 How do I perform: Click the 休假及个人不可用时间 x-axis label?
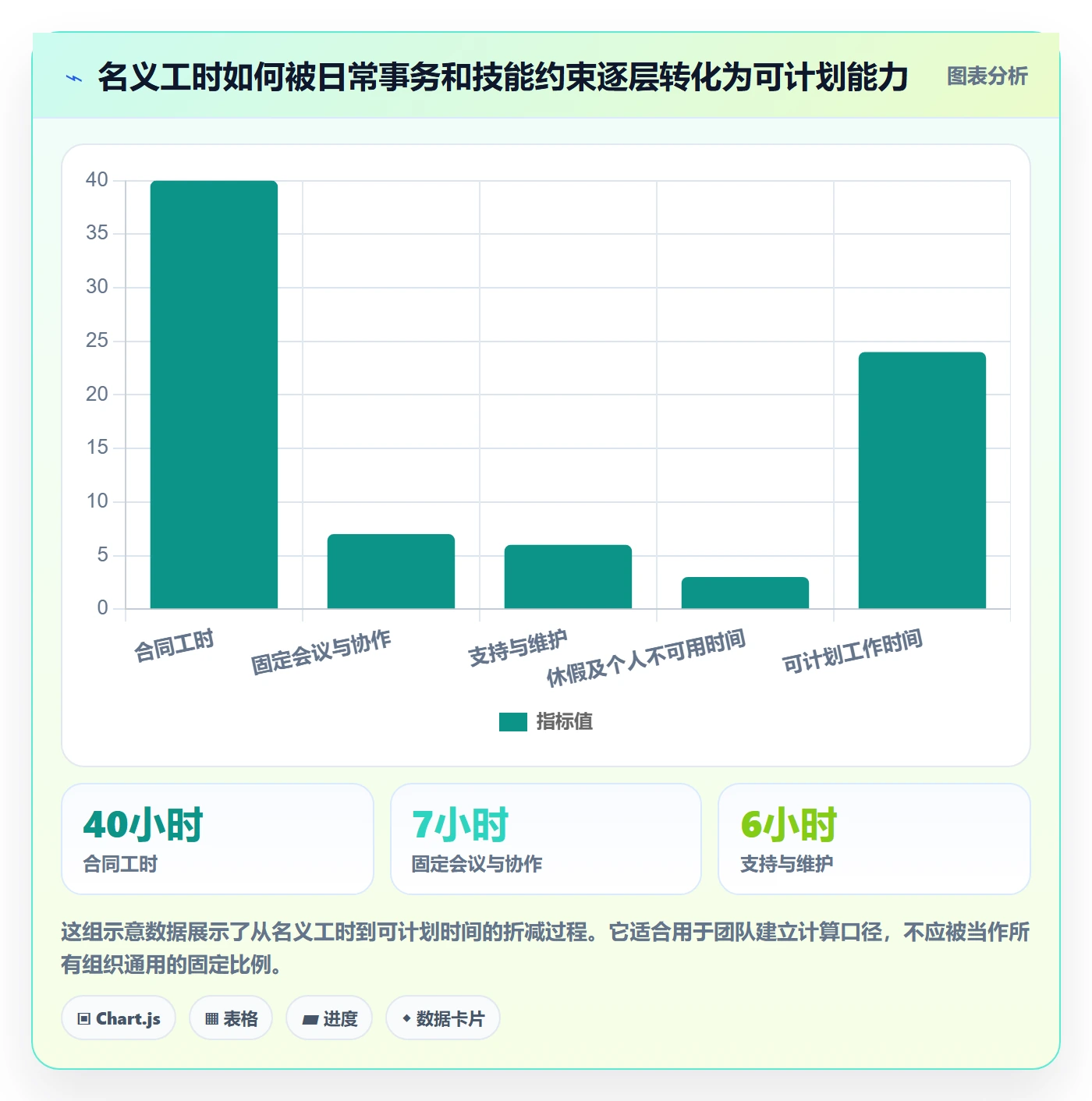tap(646, 658)
